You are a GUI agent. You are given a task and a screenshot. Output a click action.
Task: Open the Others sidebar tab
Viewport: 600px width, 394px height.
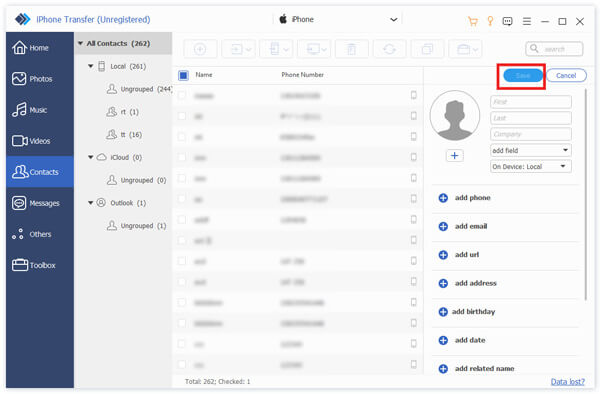coord(39,234)
